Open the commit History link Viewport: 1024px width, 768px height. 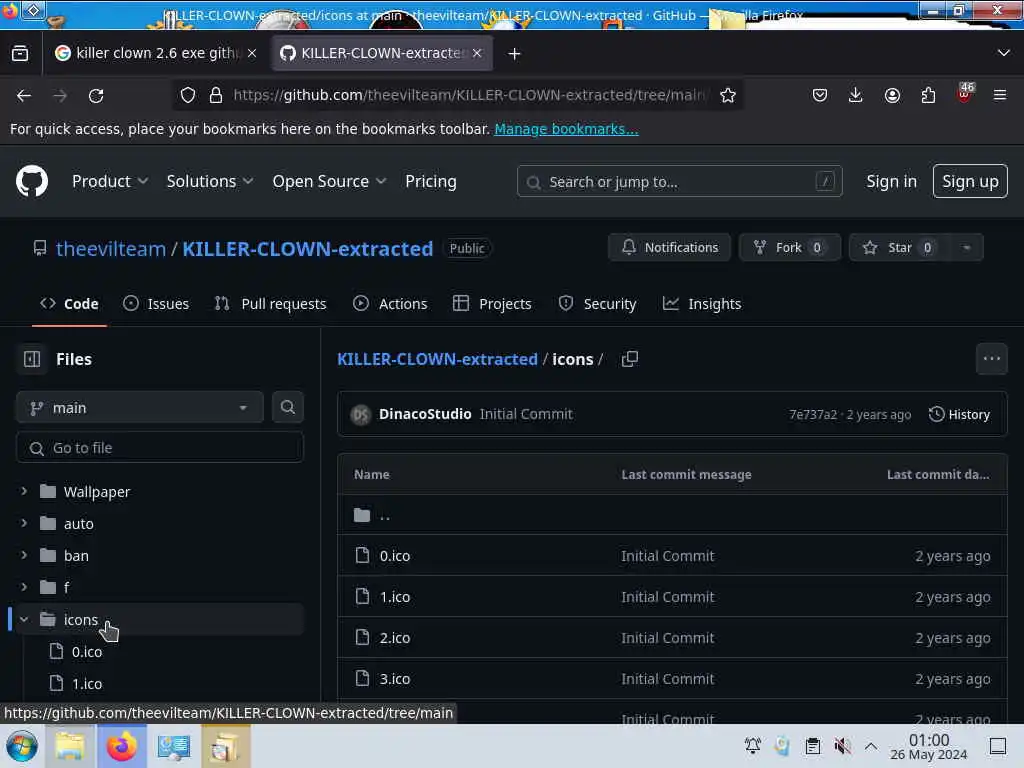click(959, 414)
